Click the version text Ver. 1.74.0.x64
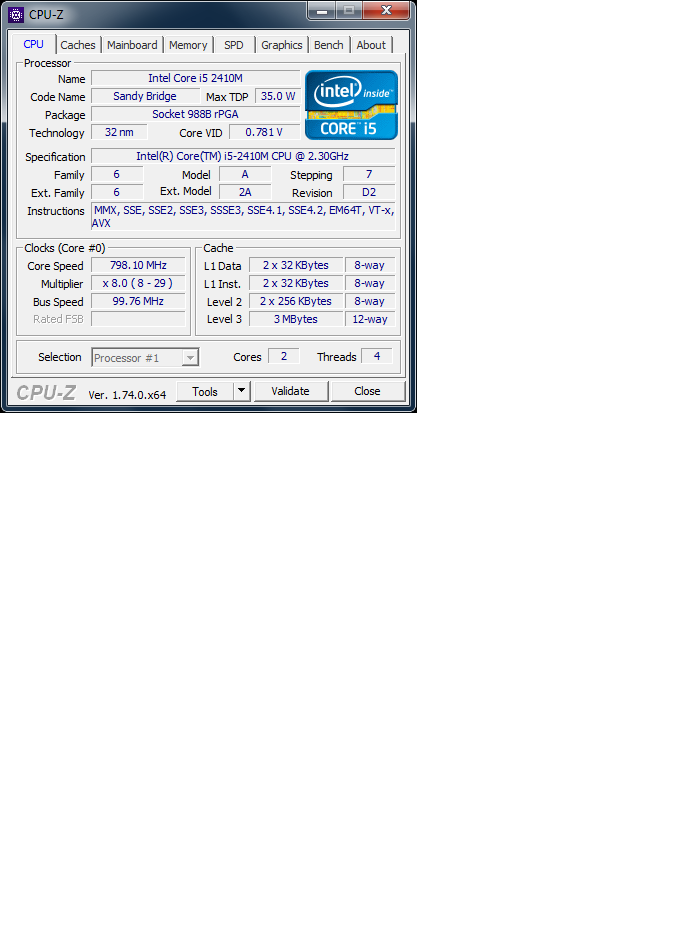 pyautogui.click(x=127, y=395)
